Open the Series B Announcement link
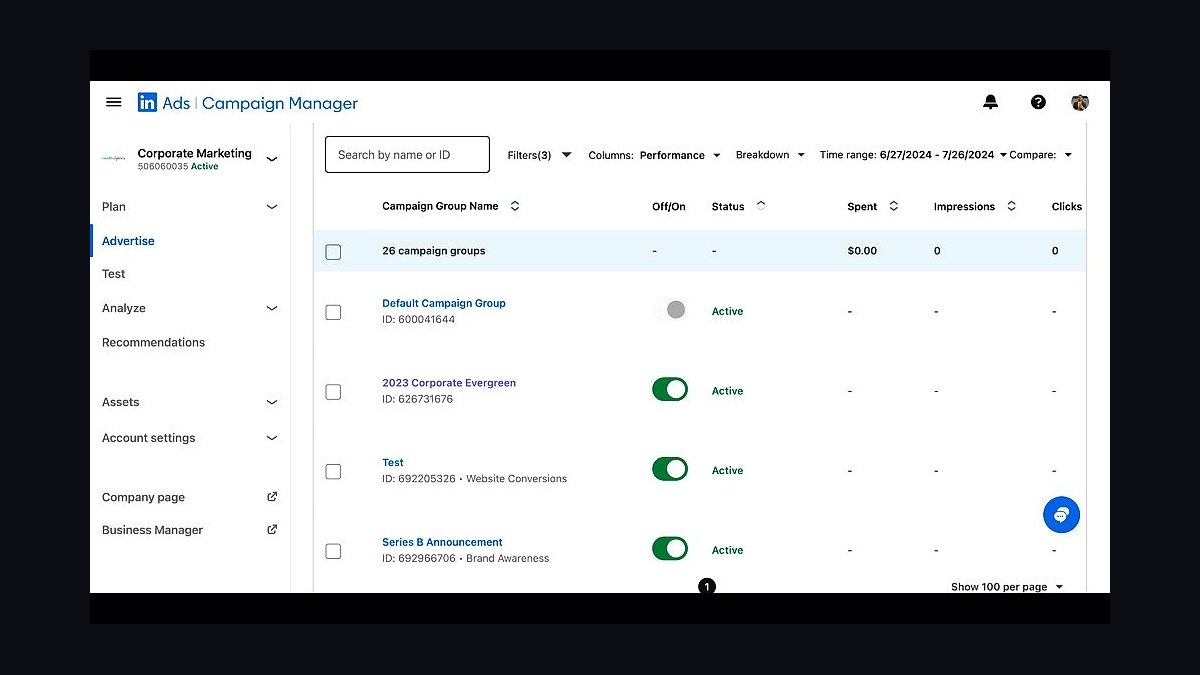1200x675 pixels. 442,542
